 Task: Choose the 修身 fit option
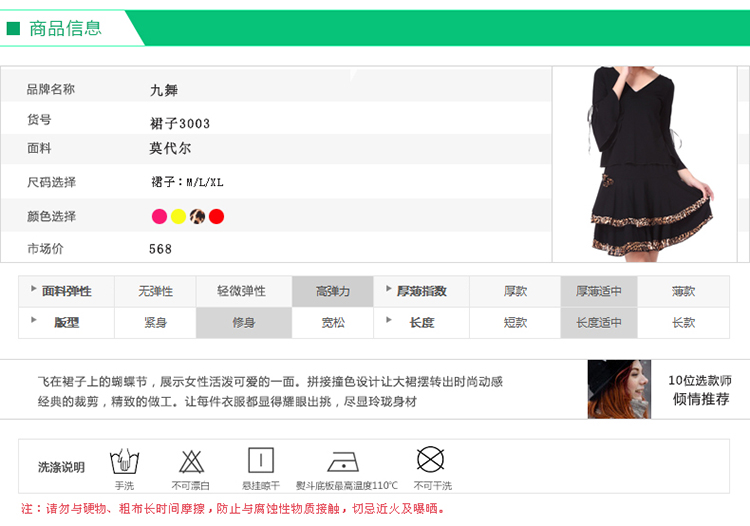coord(244,322)
